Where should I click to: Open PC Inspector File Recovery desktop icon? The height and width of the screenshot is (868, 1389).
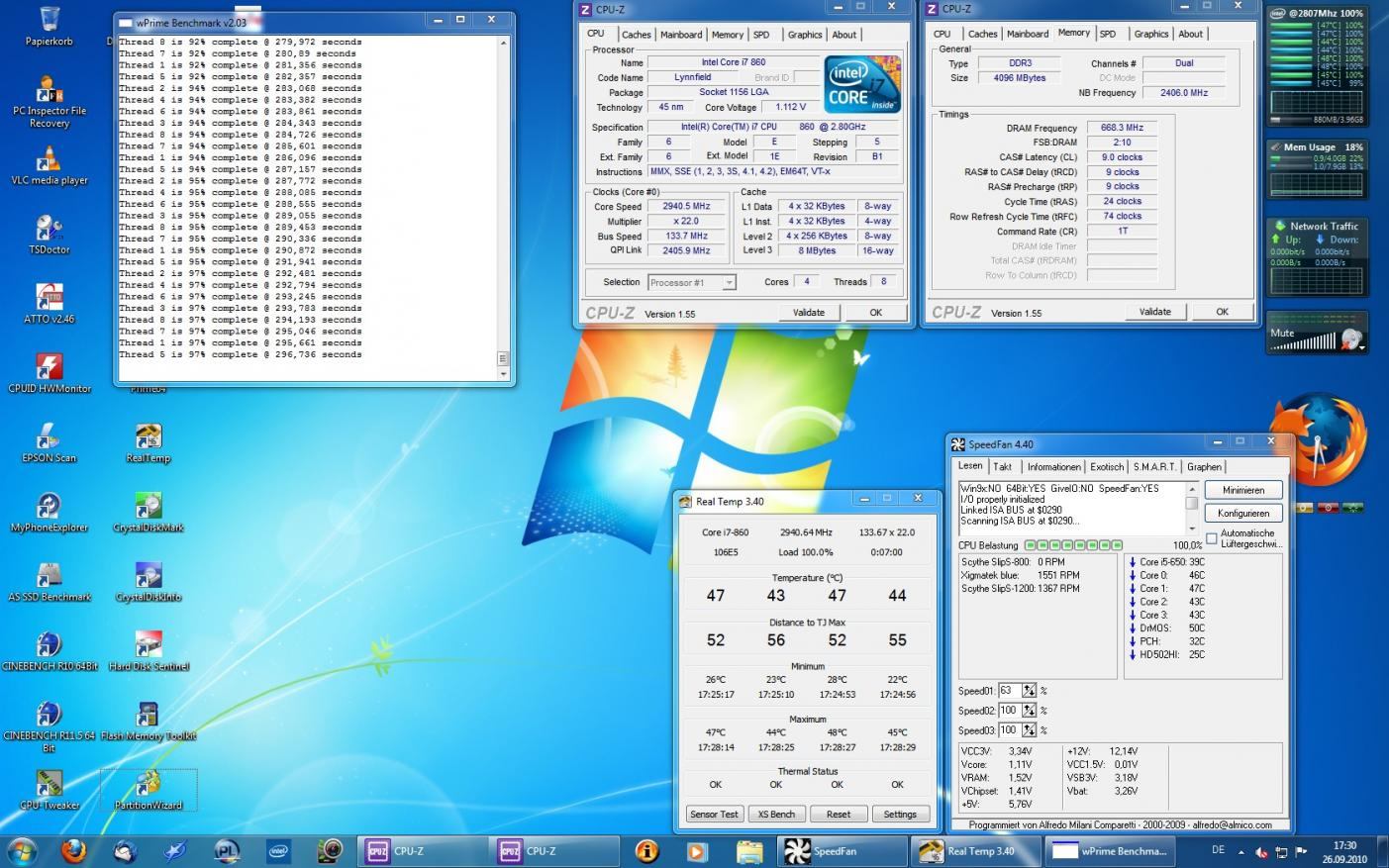(49, 102)
